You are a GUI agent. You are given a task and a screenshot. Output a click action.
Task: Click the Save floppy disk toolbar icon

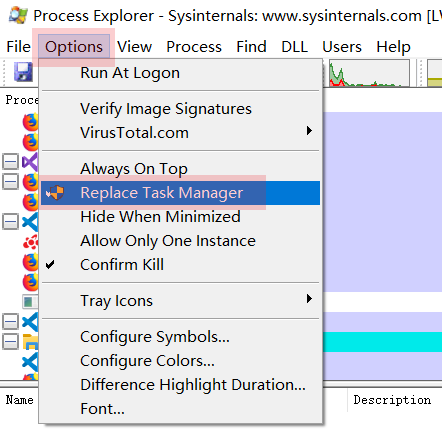coord(23,72)
